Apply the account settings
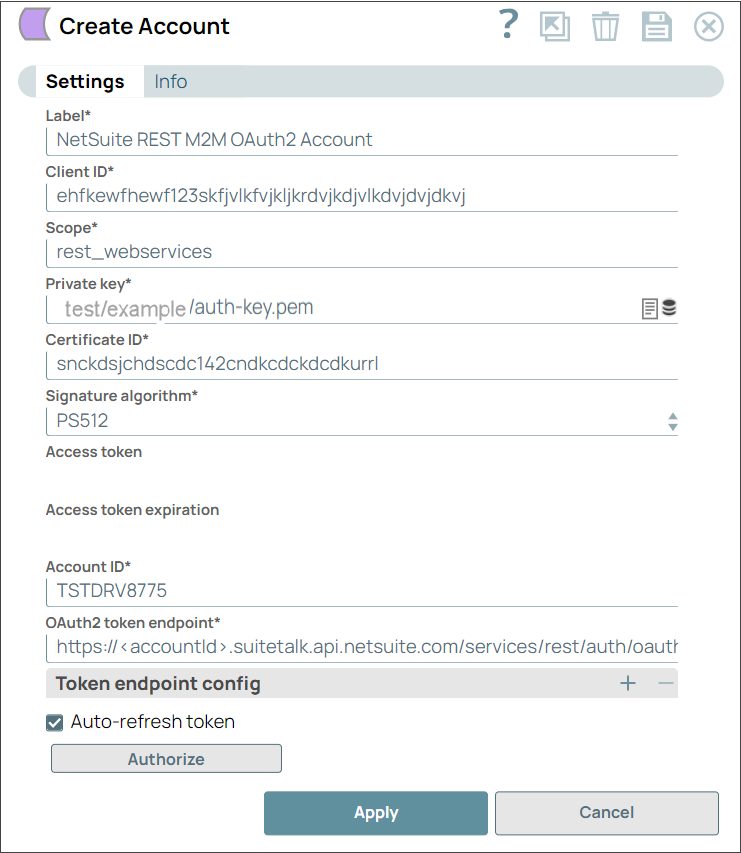Screen dimensions: 741x853 tap(375, 812)
